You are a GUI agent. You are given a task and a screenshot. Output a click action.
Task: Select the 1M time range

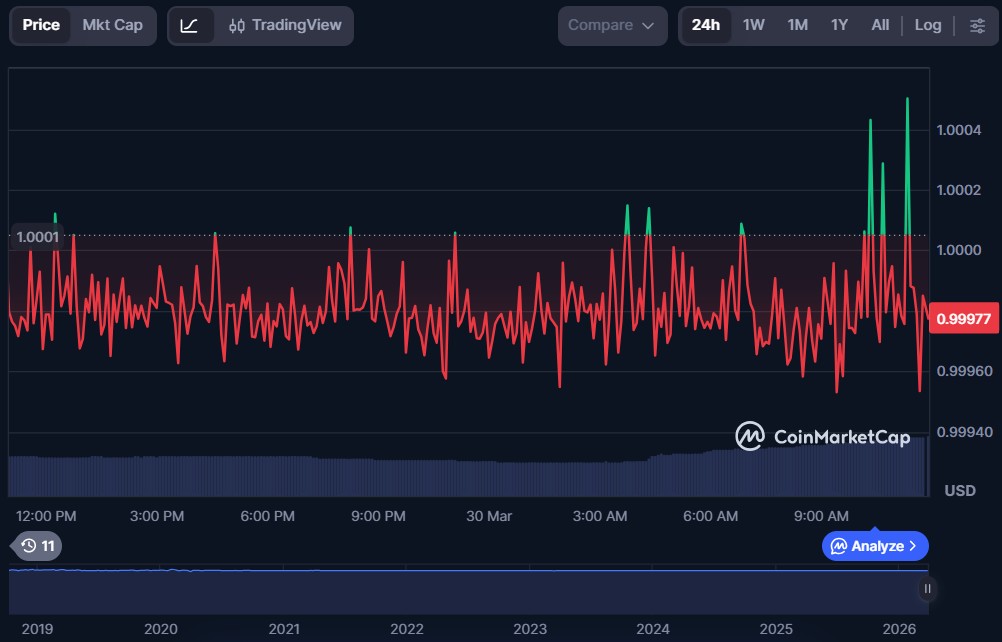[797, 25]
